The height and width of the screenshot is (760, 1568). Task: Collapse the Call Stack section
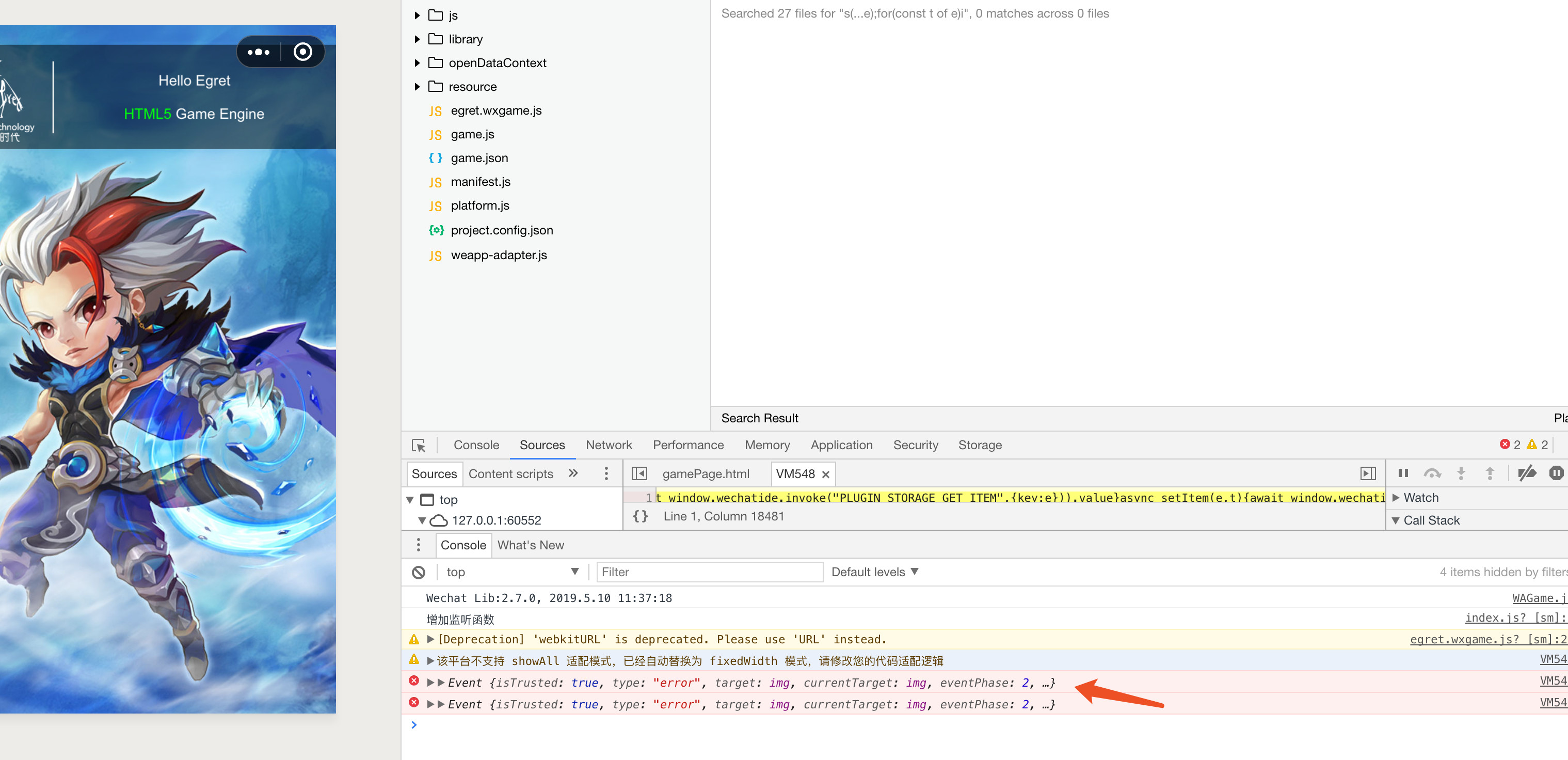click(x=1396, y=520)
